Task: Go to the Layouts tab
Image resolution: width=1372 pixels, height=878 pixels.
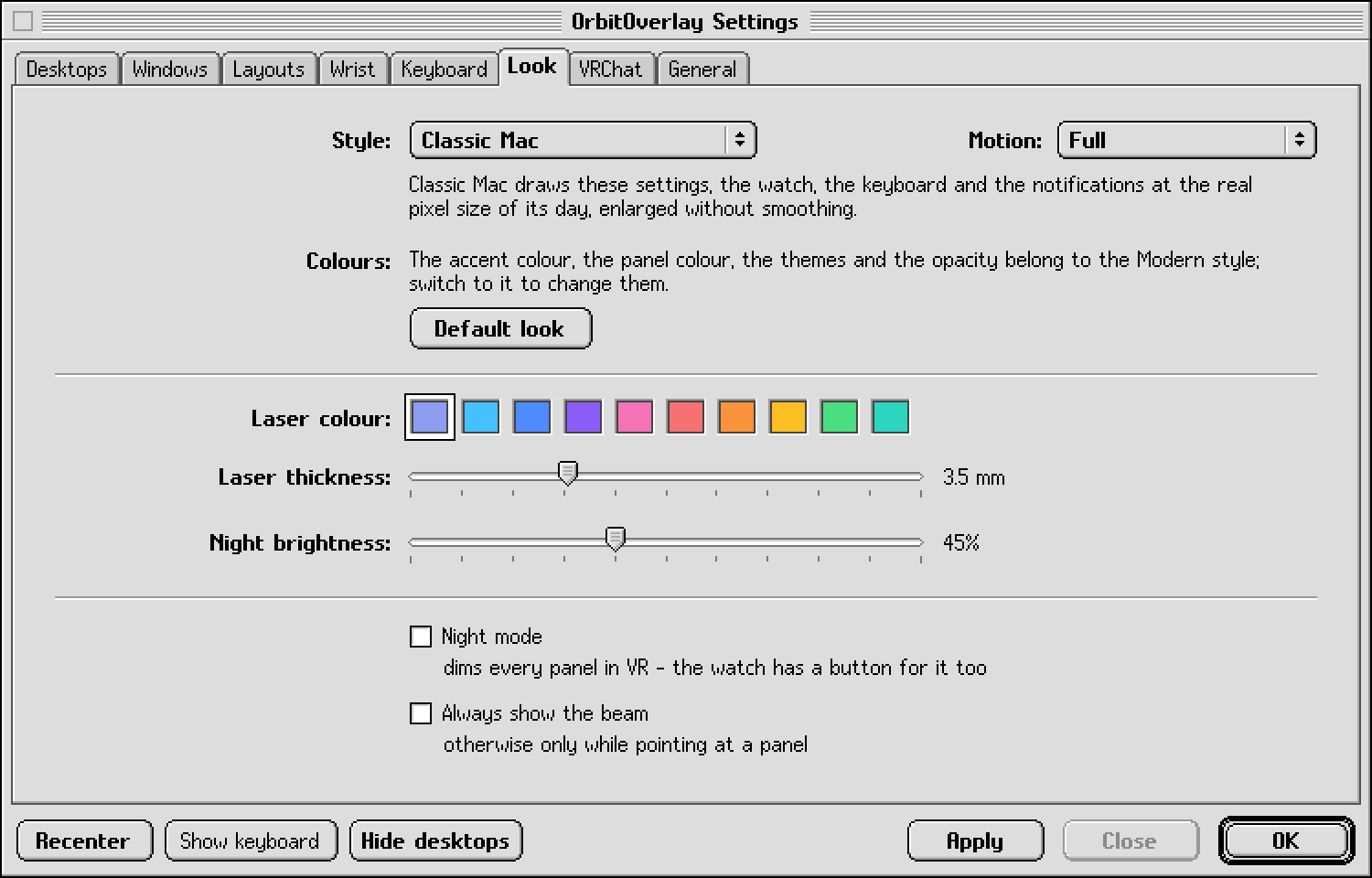Action: (x=268, y=69)
